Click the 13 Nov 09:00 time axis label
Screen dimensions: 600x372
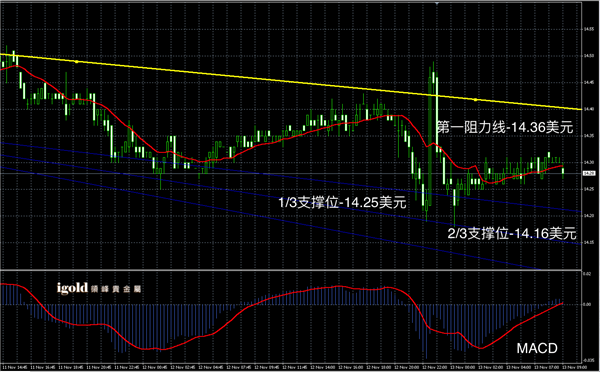(575, 368)
